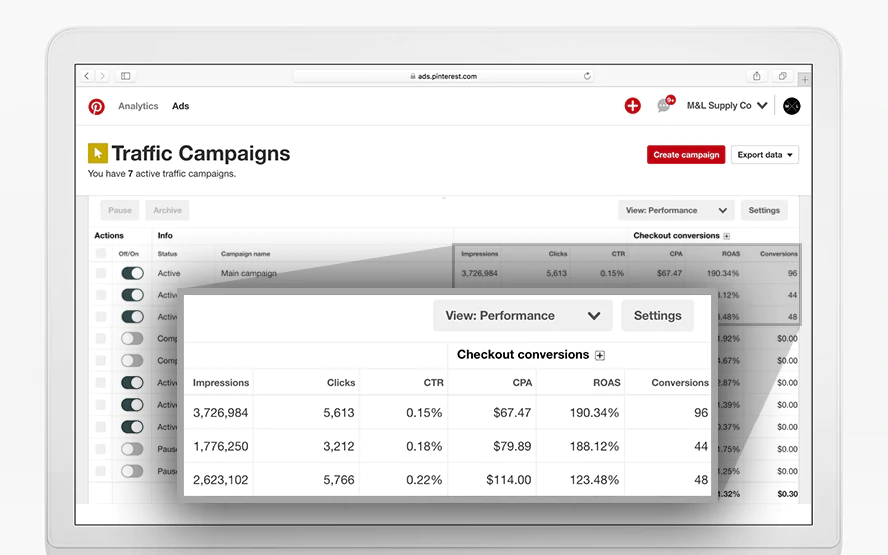Select the Main campaign name
The width and height of the screenshot is (888, 555).
point(249,273)
